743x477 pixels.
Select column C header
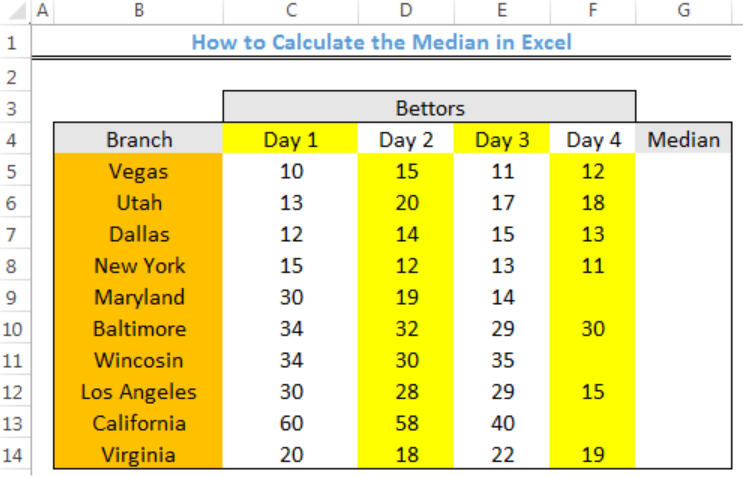tap(290, 10)
